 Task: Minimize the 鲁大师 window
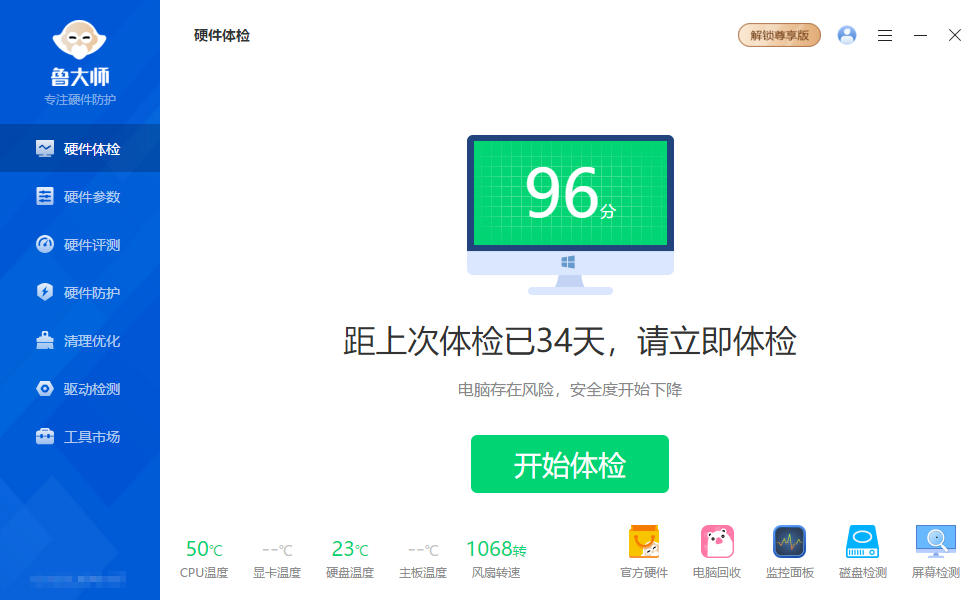point(920,36)
